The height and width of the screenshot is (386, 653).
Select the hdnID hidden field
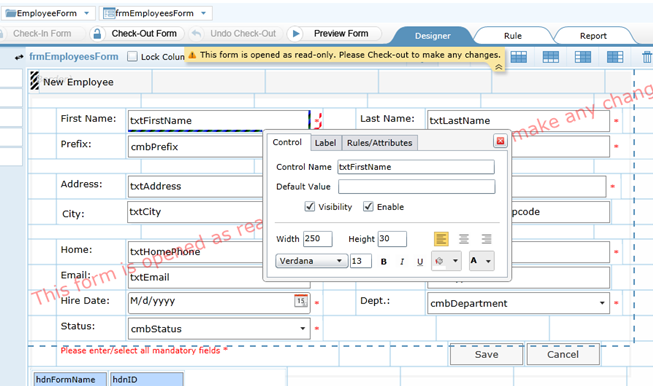point(147,379)
